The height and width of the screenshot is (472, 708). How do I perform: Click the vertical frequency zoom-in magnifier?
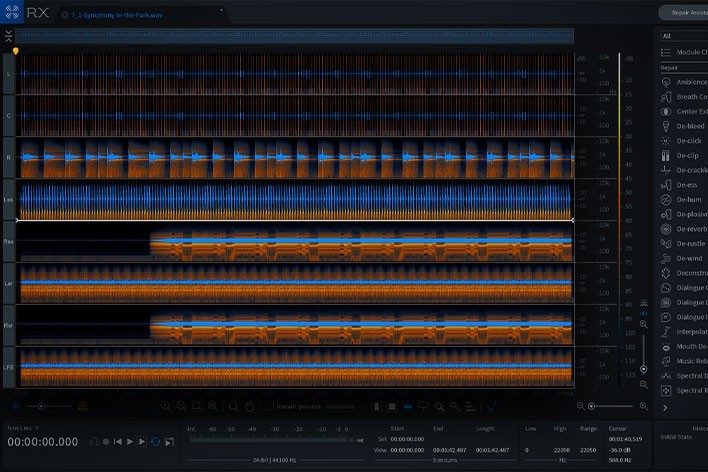click(643, 324)
